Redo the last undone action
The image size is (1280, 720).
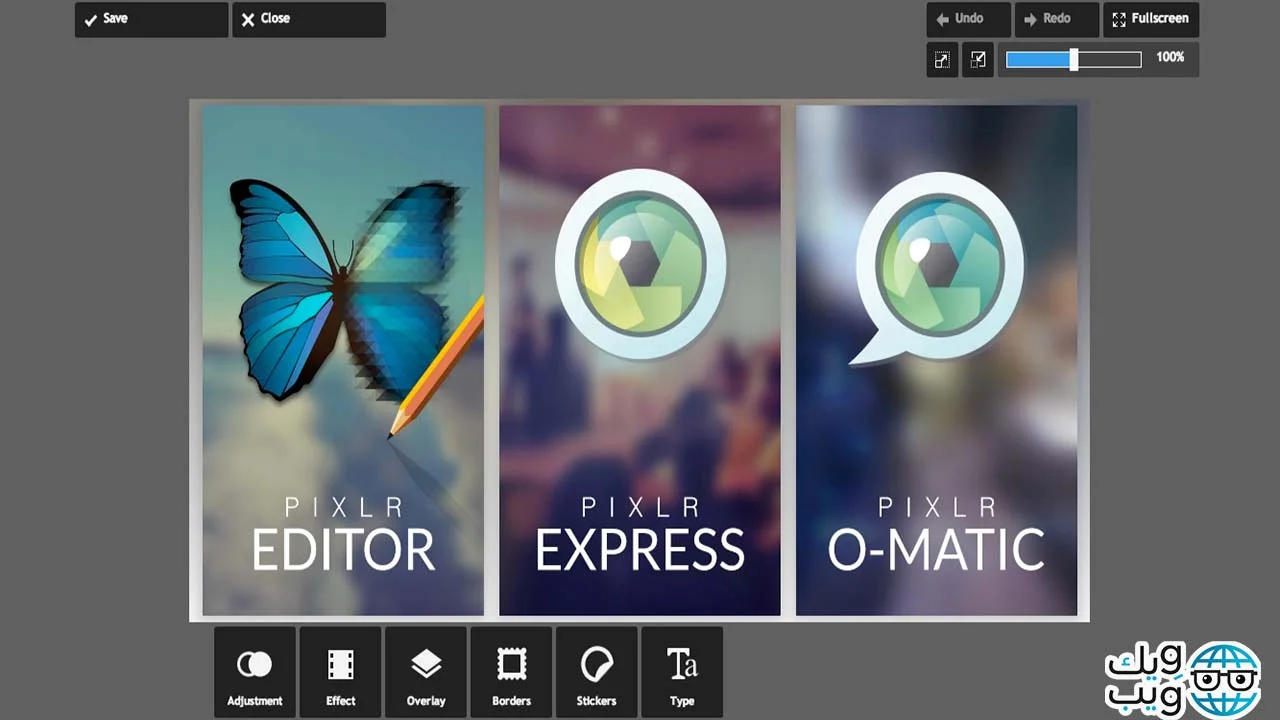1057,19
